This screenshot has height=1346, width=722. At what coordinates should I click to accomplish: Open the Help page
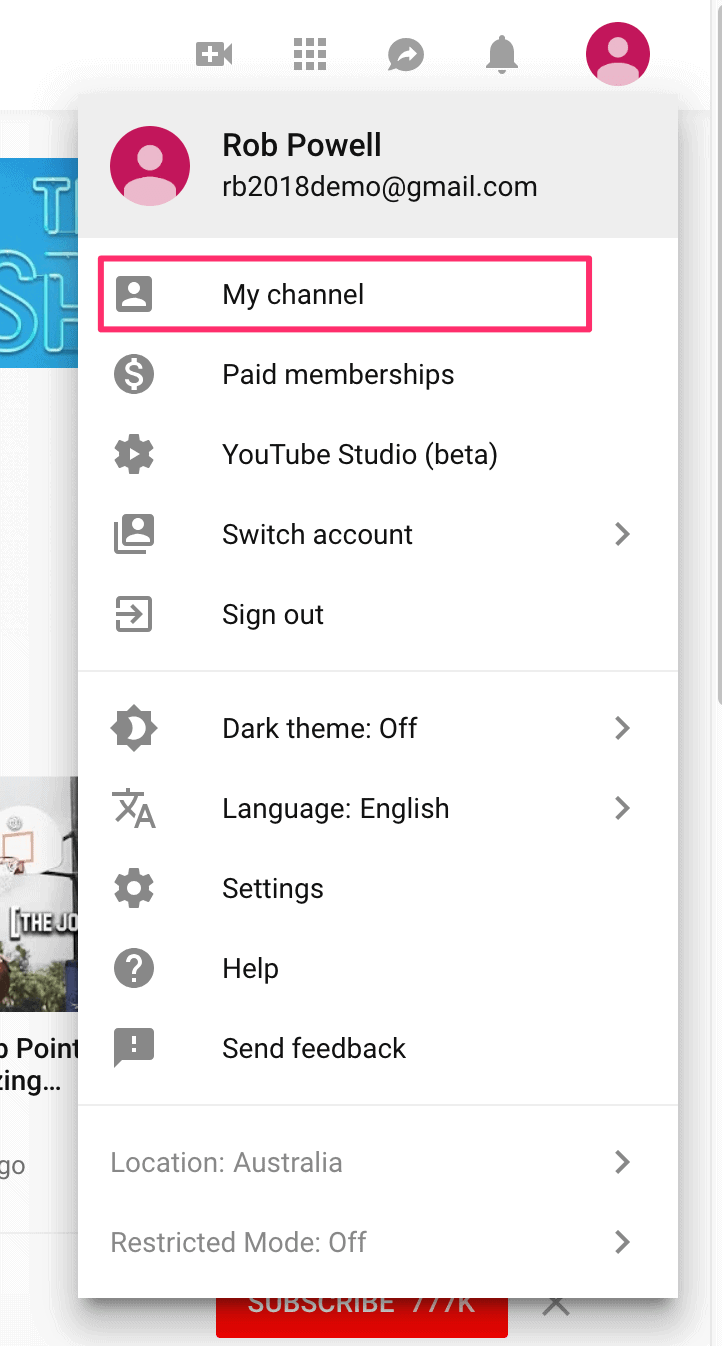[250, 968]
